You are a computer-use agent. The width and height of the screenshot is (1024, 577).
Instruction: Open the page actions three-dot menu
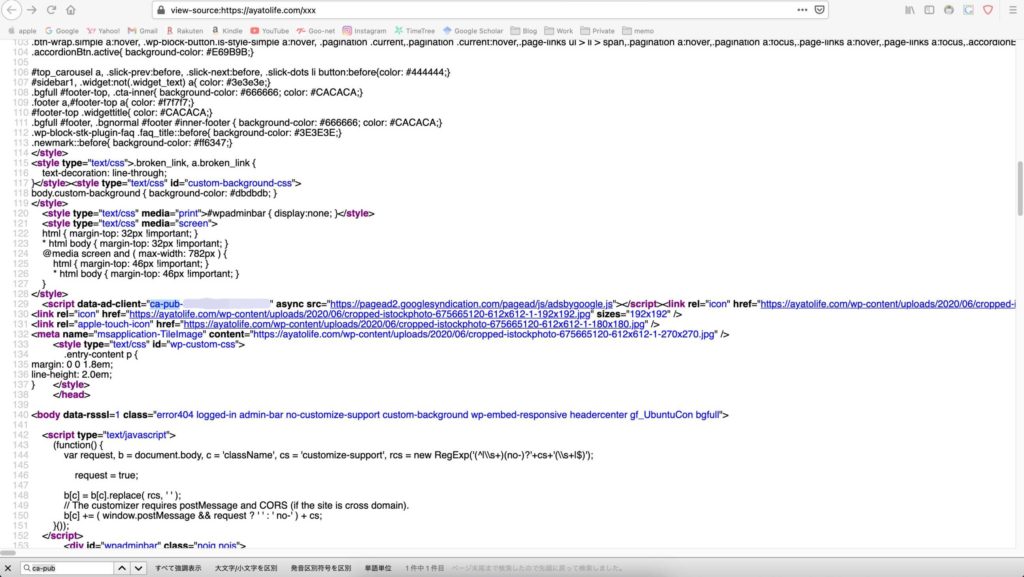(x=802, y=10)
